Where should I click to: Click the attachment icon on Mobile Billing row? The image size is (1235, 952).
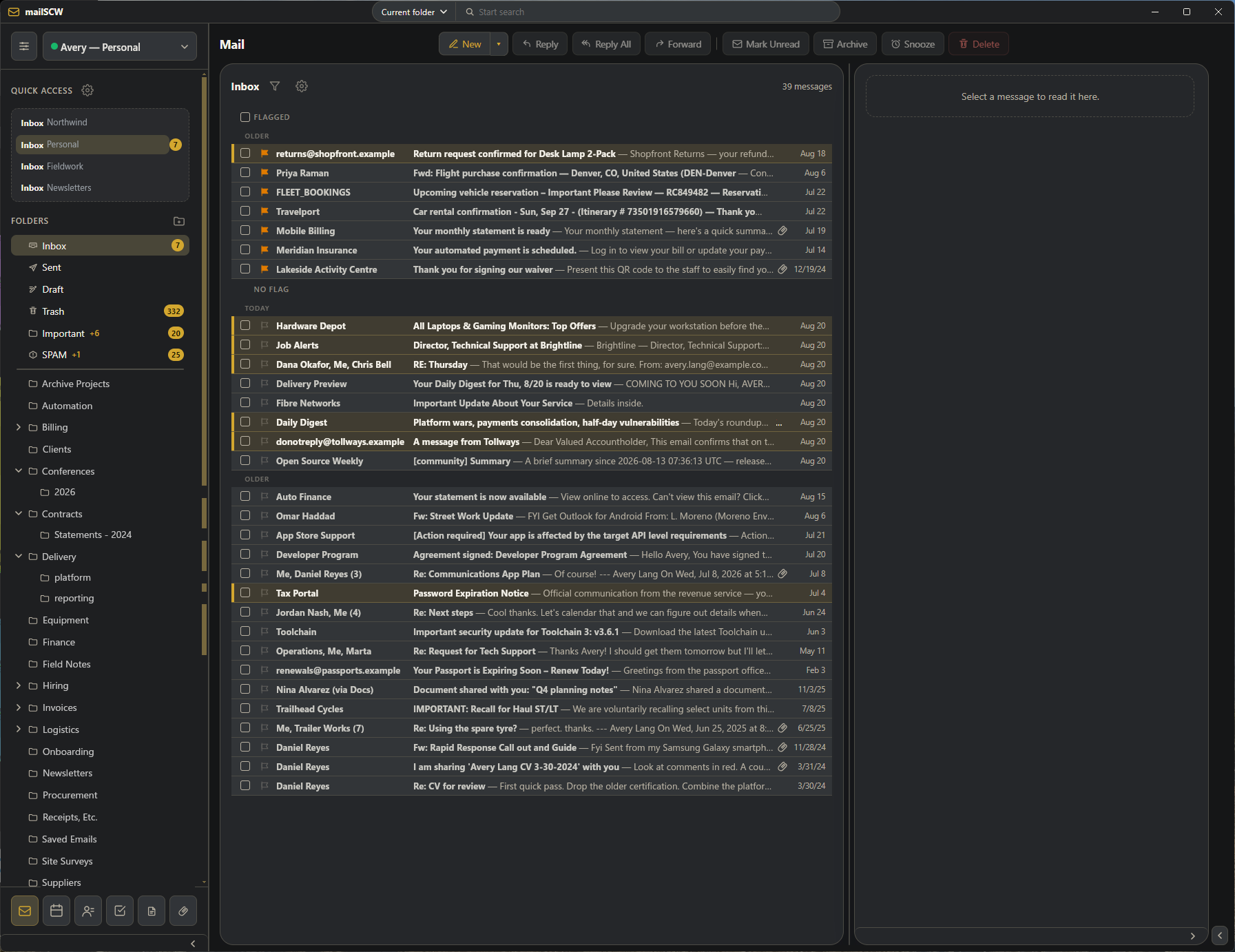pos(782,231)
